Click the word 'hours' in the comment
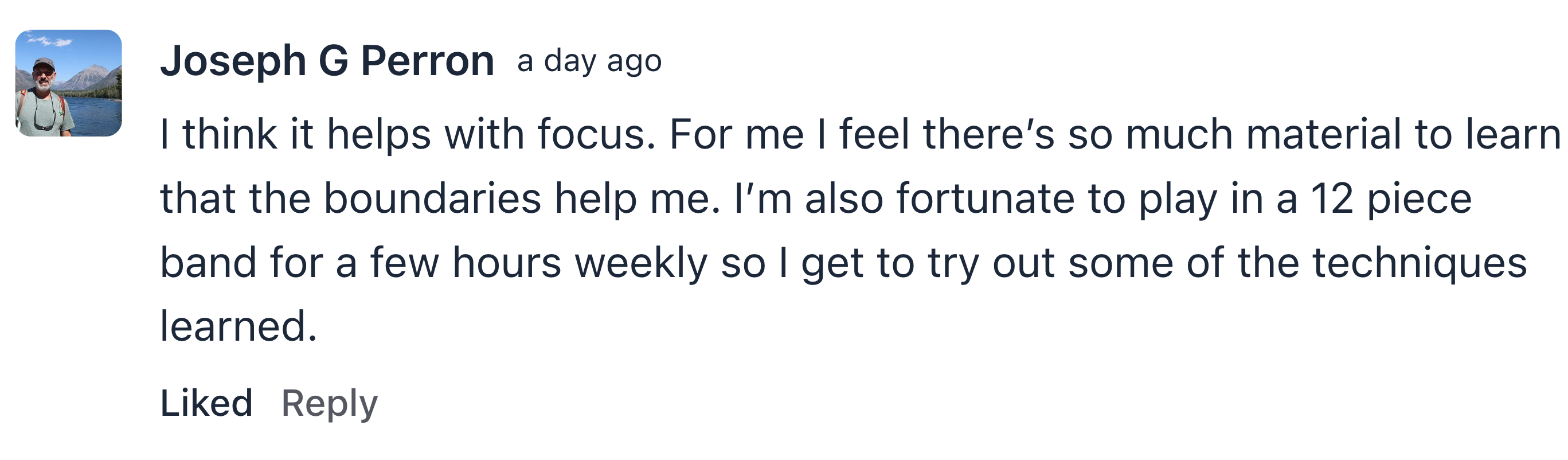This screenshot has height=460, width=1568. pyautogui.click(x=506, y=263)
